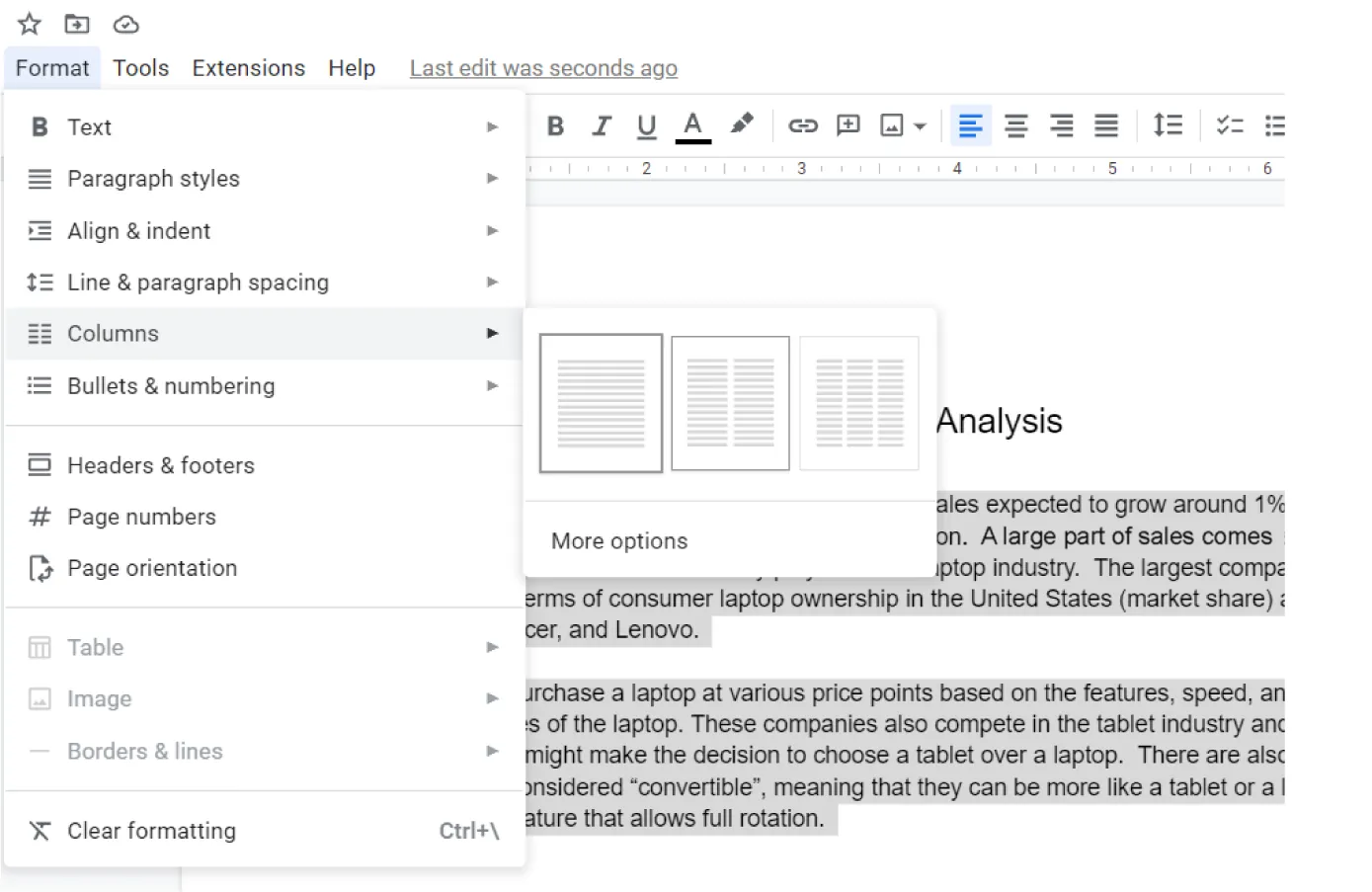Insert a link
1372x892 pixels.
coord(802,125)
